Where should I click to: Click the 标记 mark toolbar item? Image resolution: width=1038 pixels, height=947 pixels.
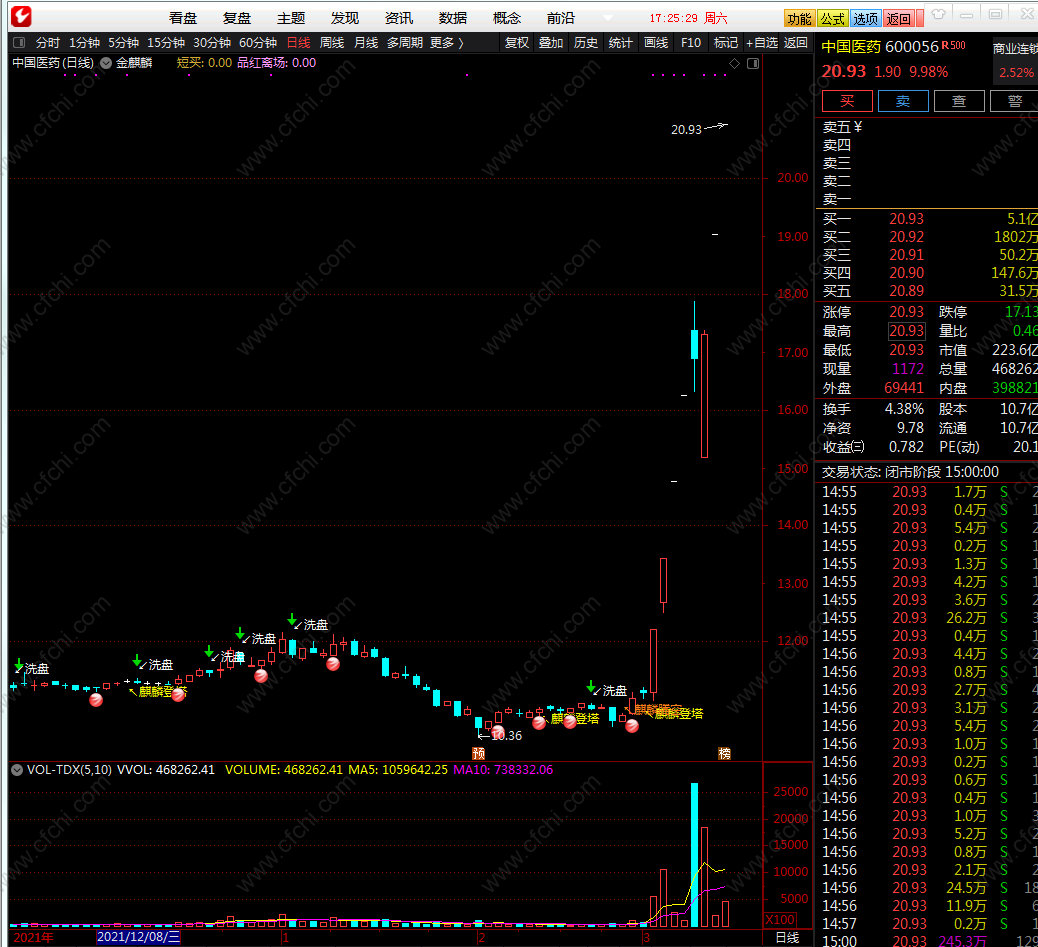tap(726, 43)
